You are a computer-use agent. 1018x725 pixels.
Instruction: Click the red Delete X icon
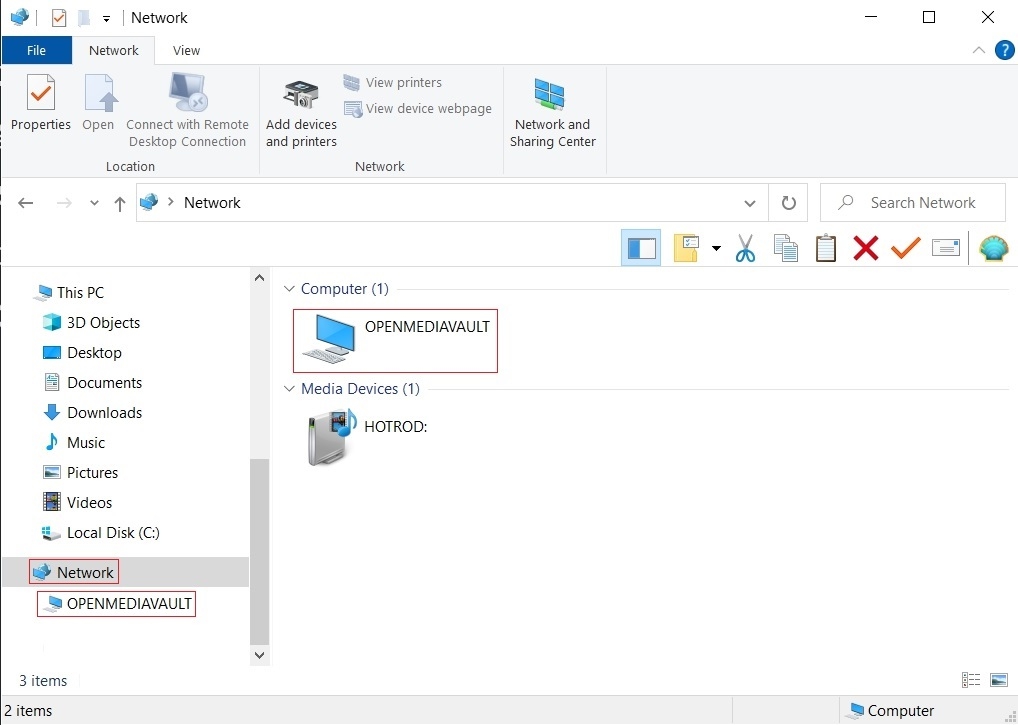pyautogui.click(x=865, y=248)
